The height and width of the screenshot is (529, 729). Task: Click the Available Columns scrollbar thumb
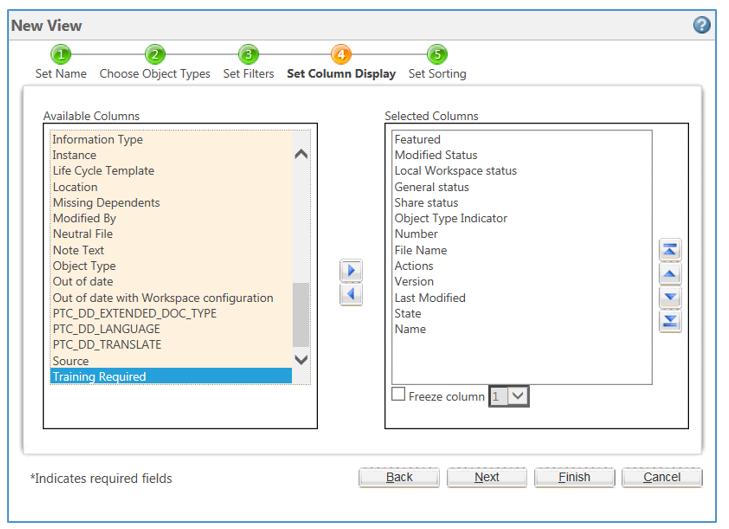point(301,315)
